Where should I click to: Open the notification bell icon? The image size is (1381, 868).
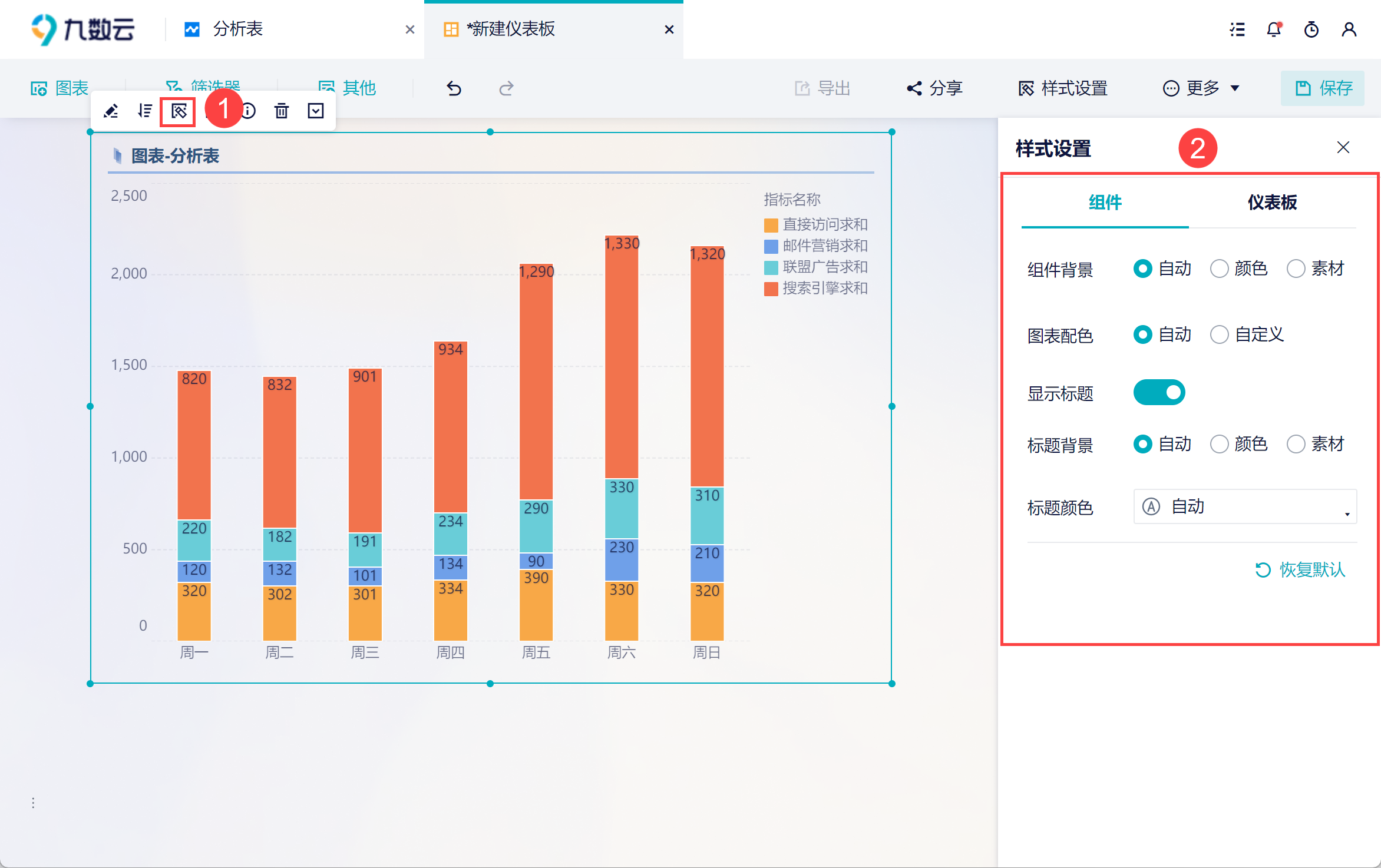click(1274, 29)
